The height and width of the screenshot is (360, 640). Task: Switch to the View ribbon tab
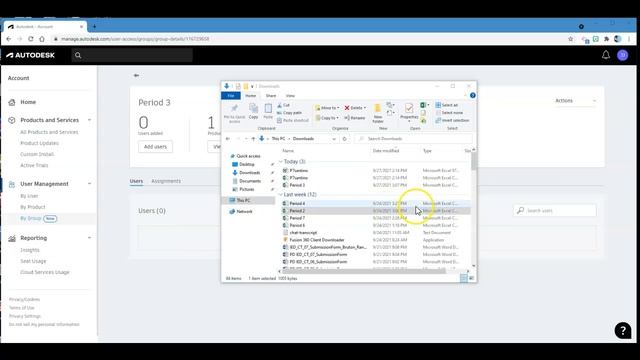[x=290, y=96]
